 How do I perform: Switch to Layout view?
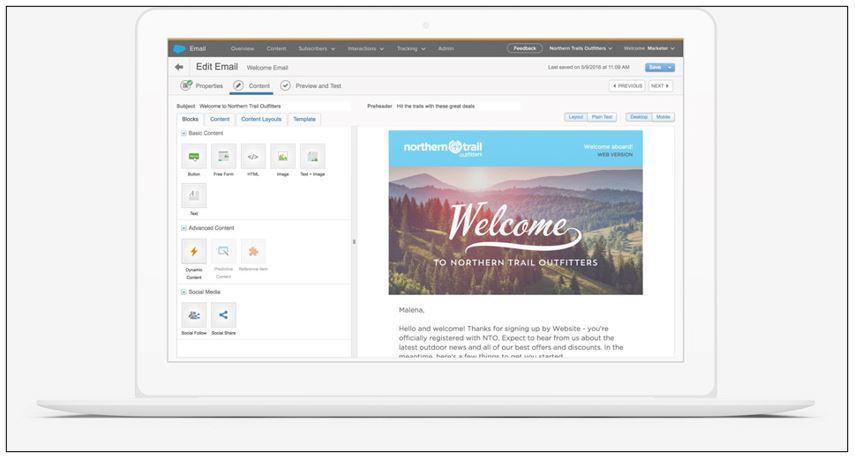pos(576,117)
